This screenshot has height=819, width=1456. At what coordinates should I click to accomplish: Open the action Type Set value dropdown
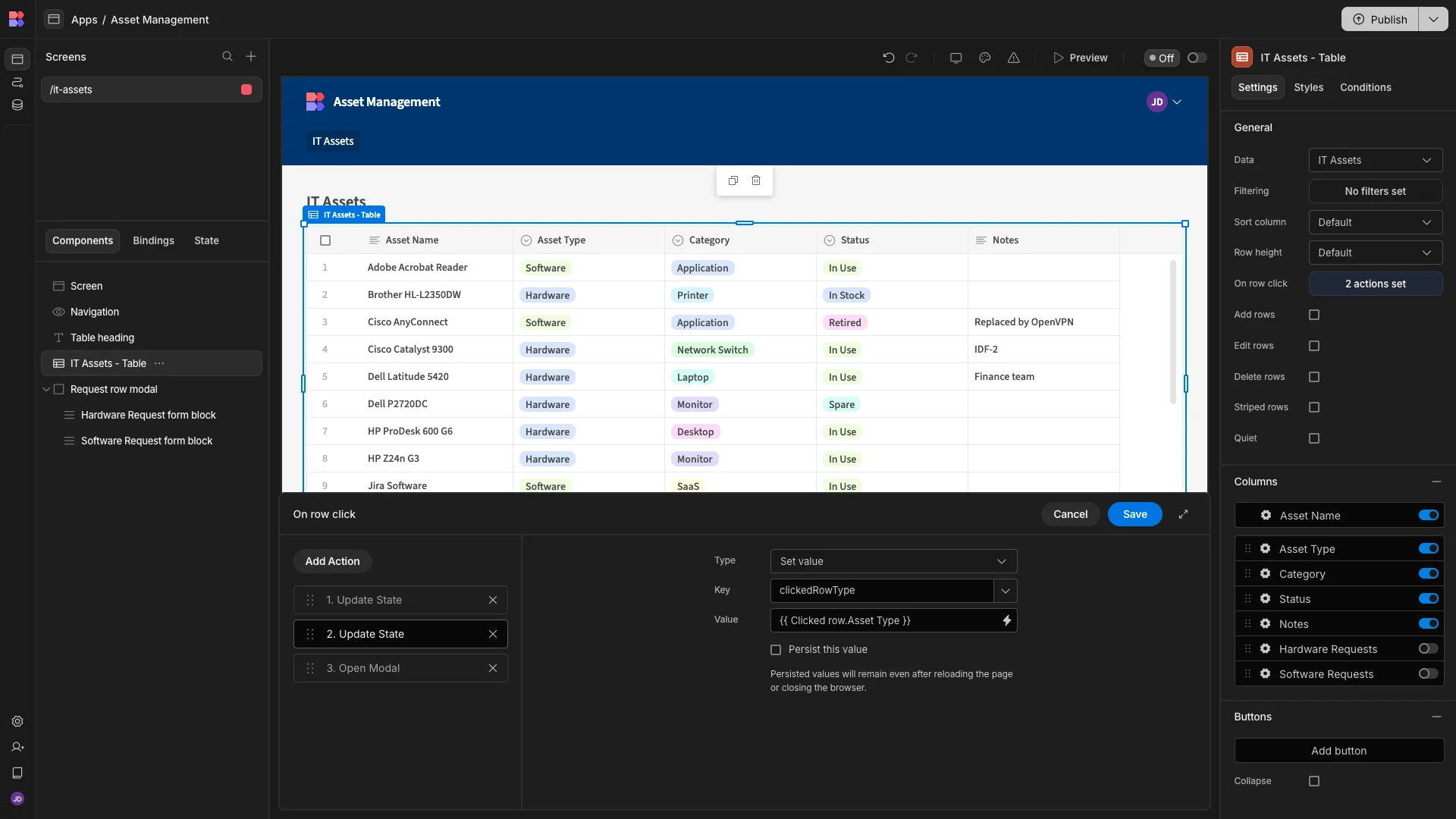coord(893,561)
